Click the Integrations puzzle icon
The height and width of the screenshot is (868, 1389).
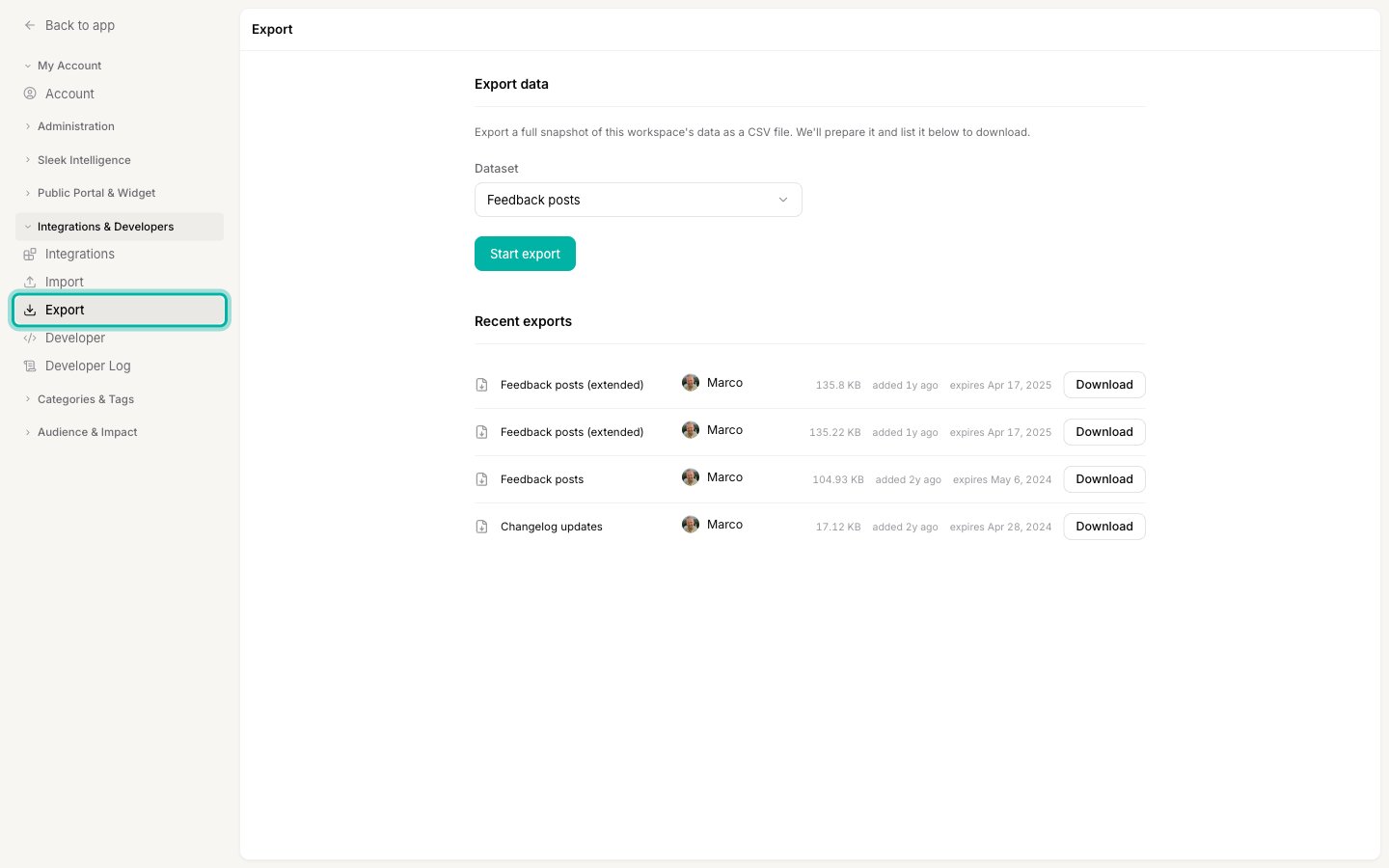(x=30, y=254)
